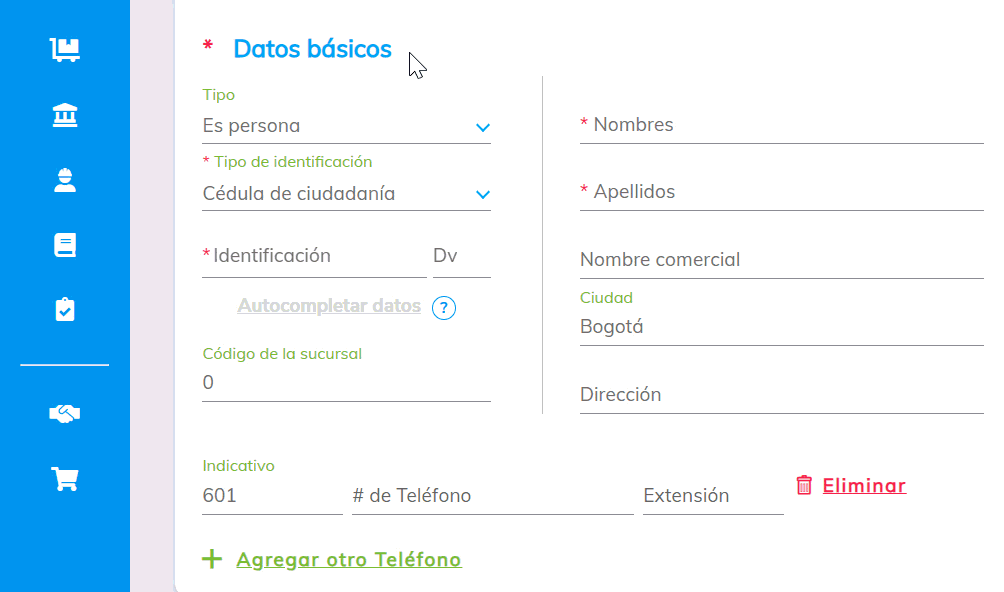Viewport: 1004px width, 592px height.
Task: Select the book icon in sidebar
Action: click(65, 245)
